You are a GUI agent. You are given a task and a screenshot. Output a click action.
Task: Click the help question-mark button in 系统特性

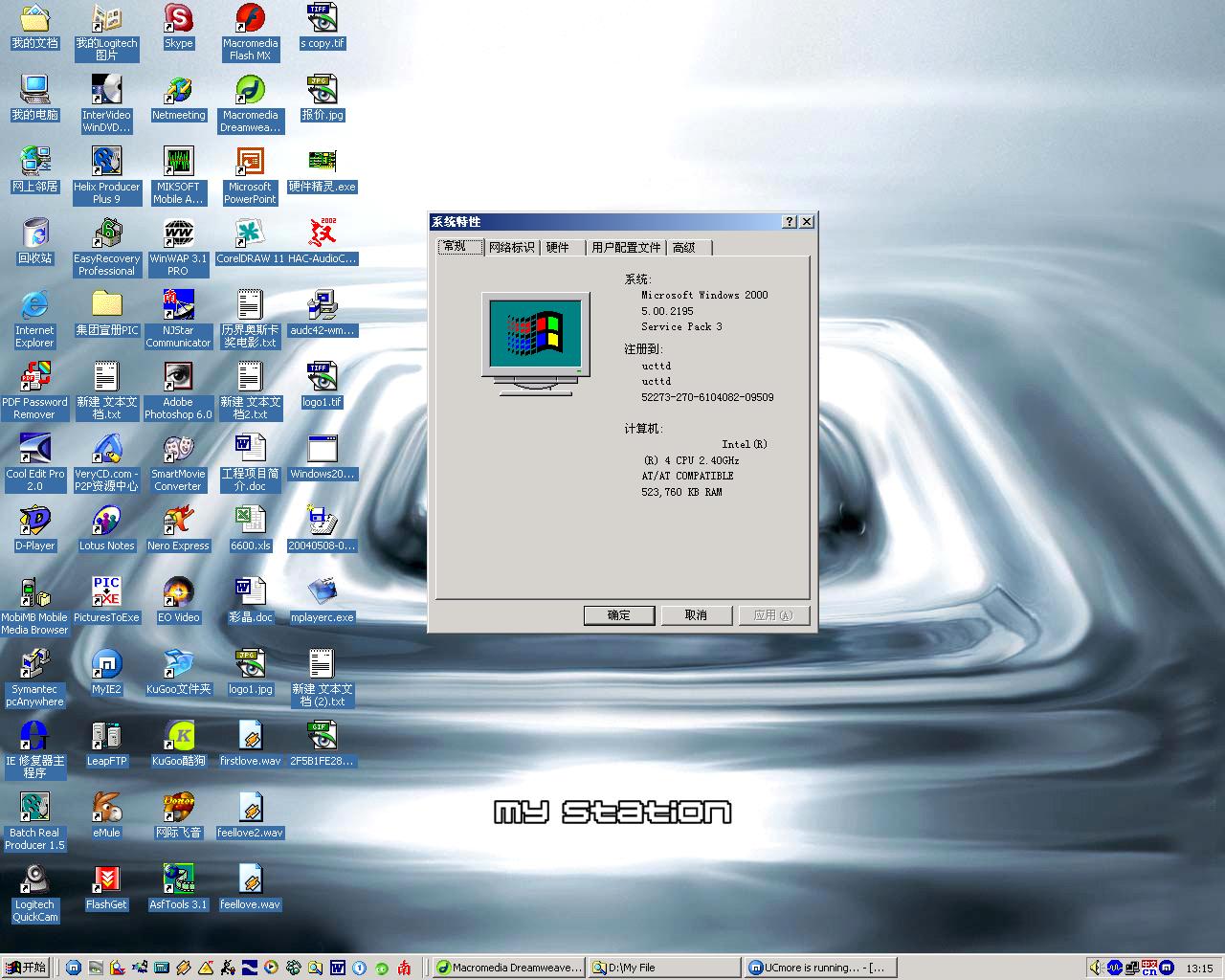[790, 222]
